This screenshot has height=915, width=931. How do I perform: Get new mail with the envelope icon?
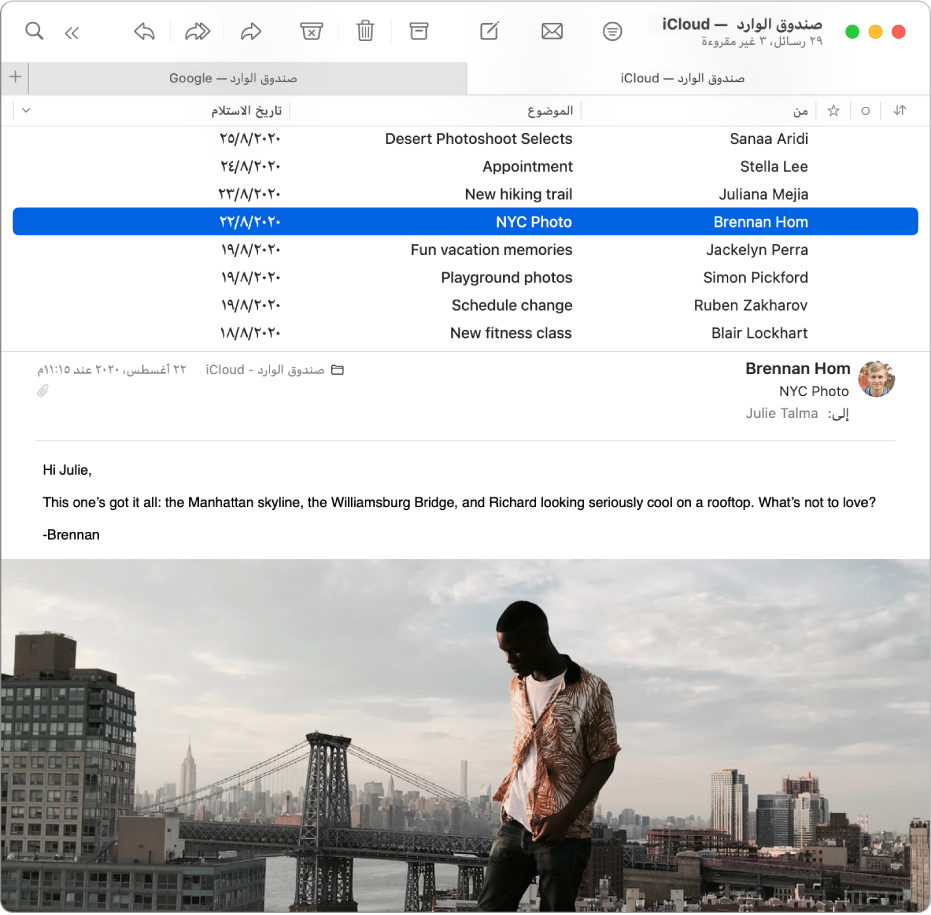click(552, 31)
